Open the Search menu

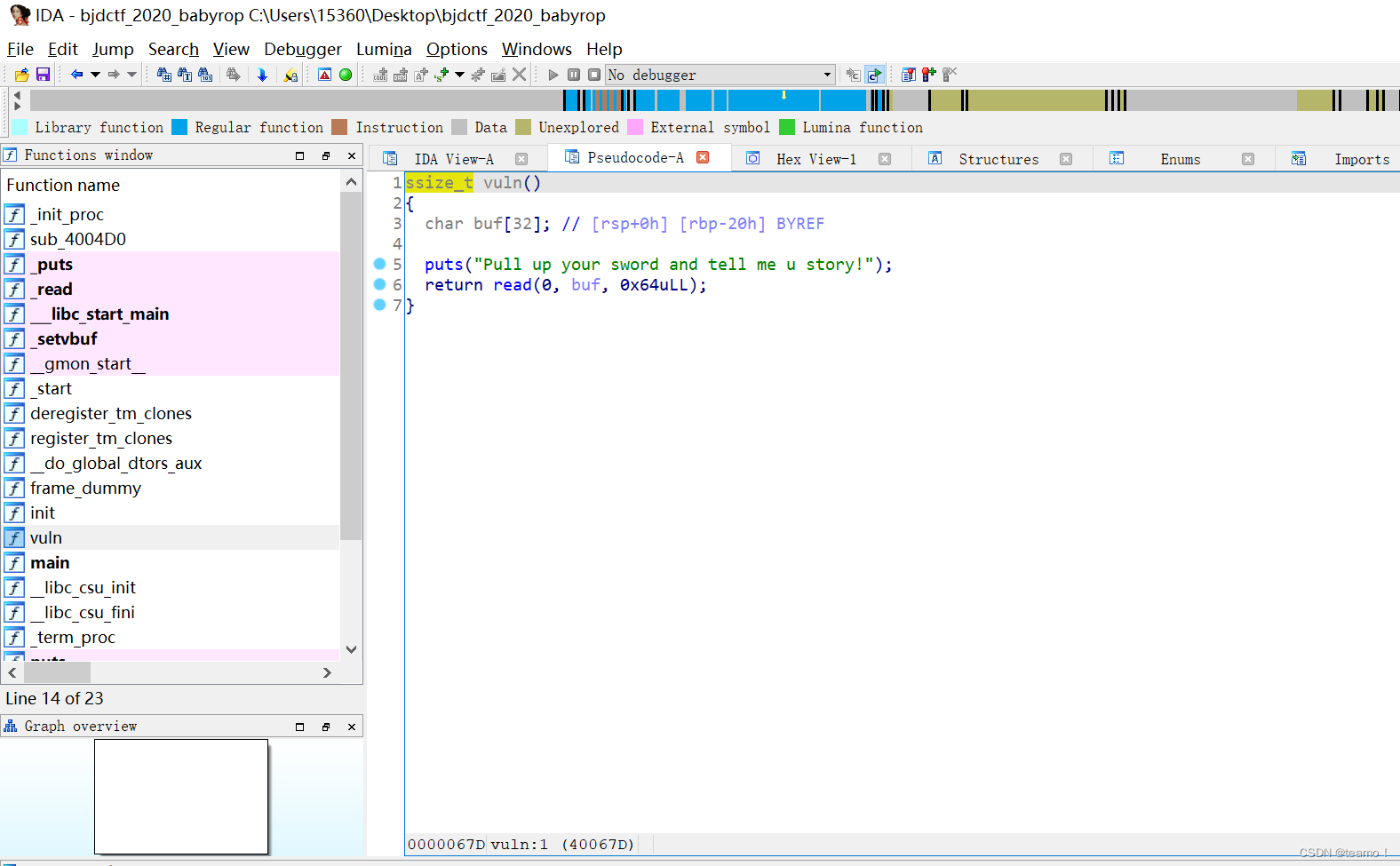(173, 49)
